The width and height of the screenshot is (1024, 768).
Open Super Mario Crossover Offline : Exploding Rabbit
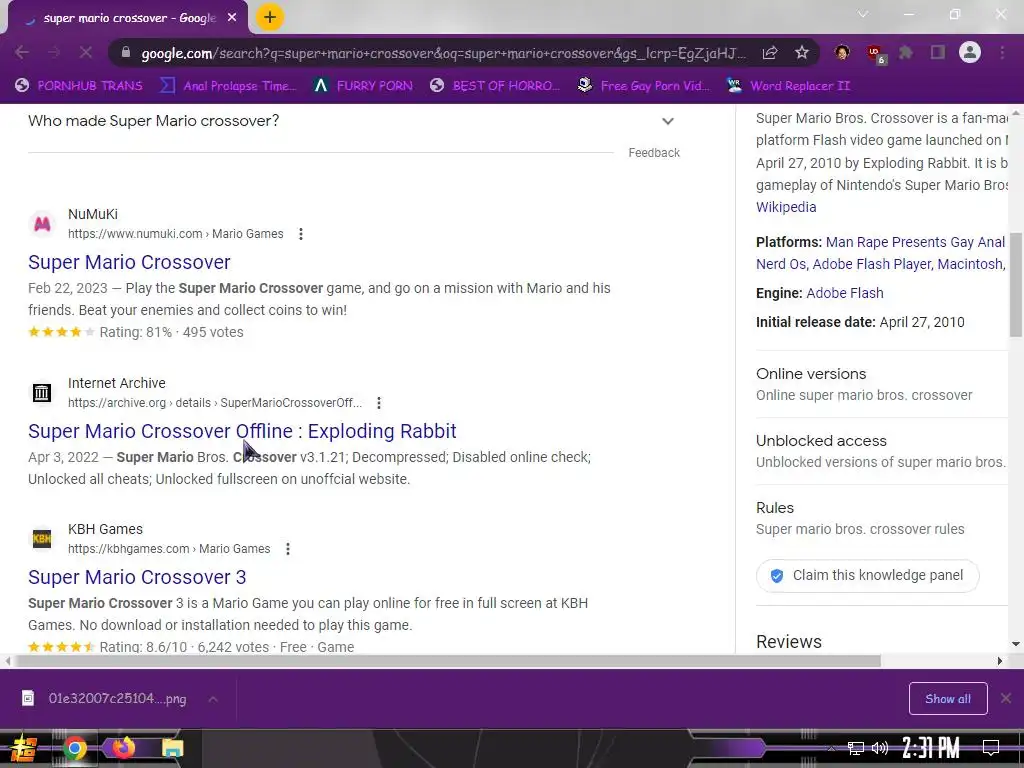(242, 431)
